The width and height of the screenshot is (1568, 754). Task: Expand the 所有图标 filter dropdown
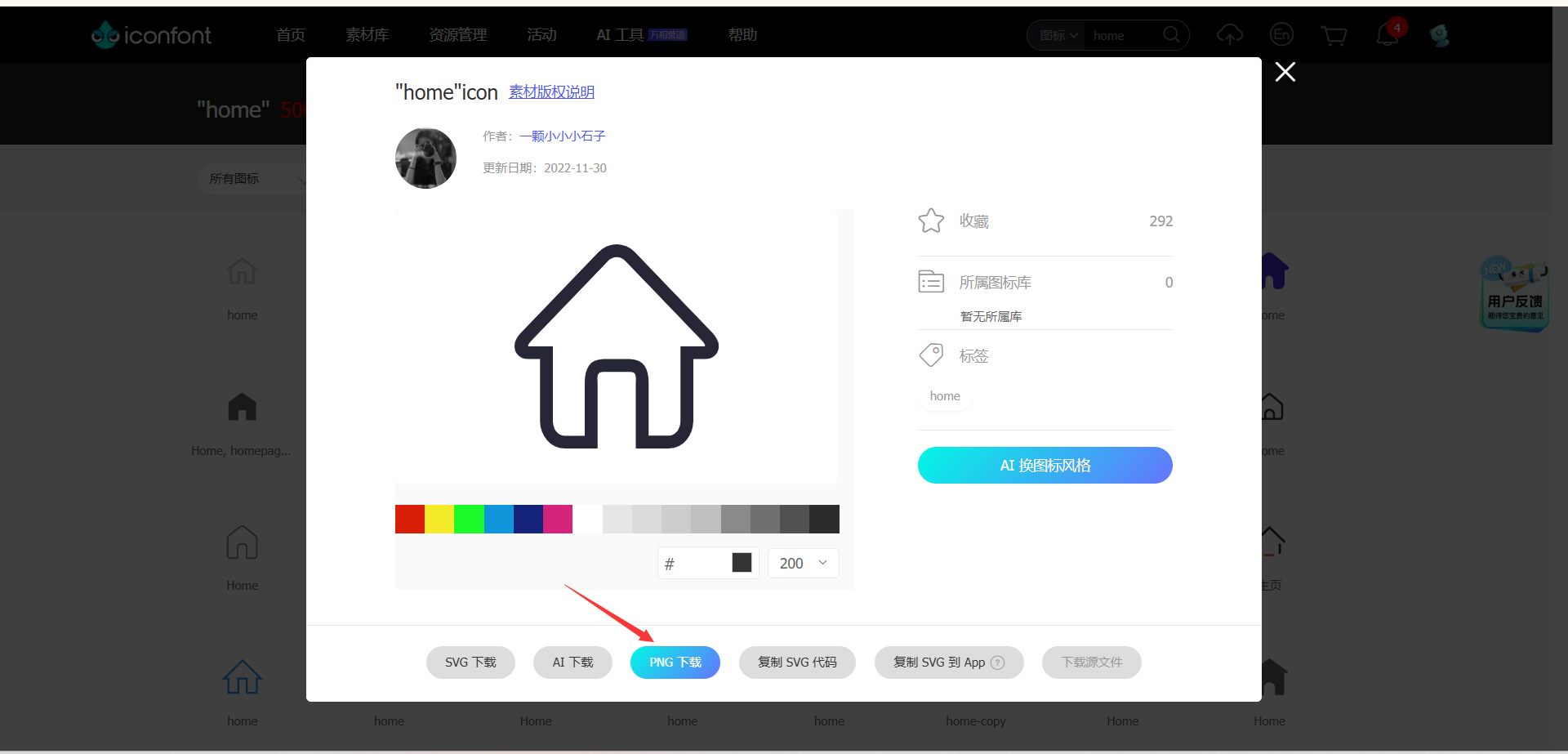pos(255,178)
